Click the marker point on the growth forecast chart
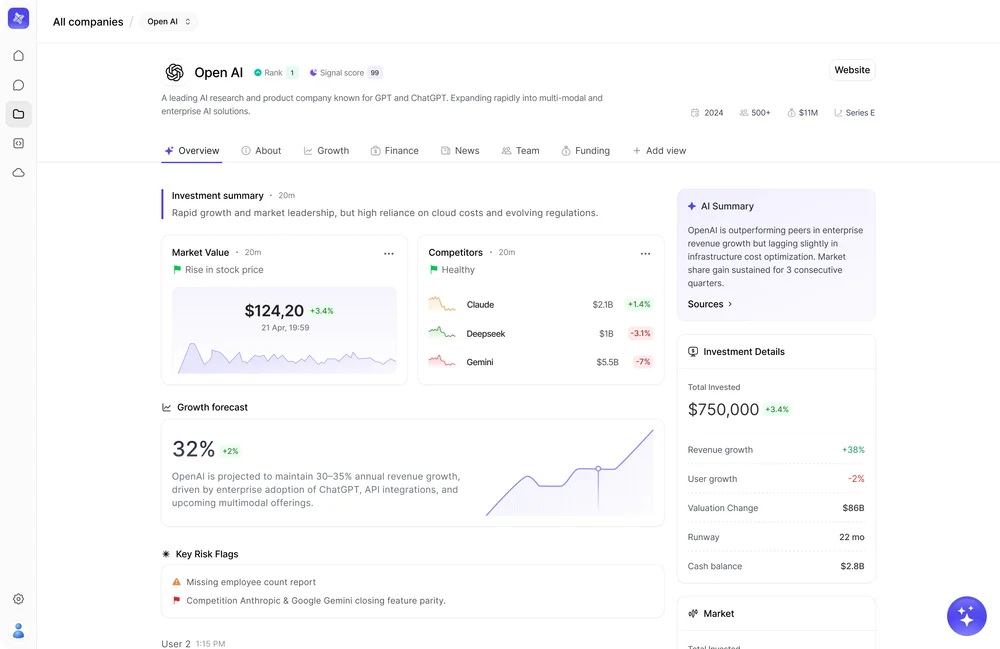 click(x=598, y=469)
